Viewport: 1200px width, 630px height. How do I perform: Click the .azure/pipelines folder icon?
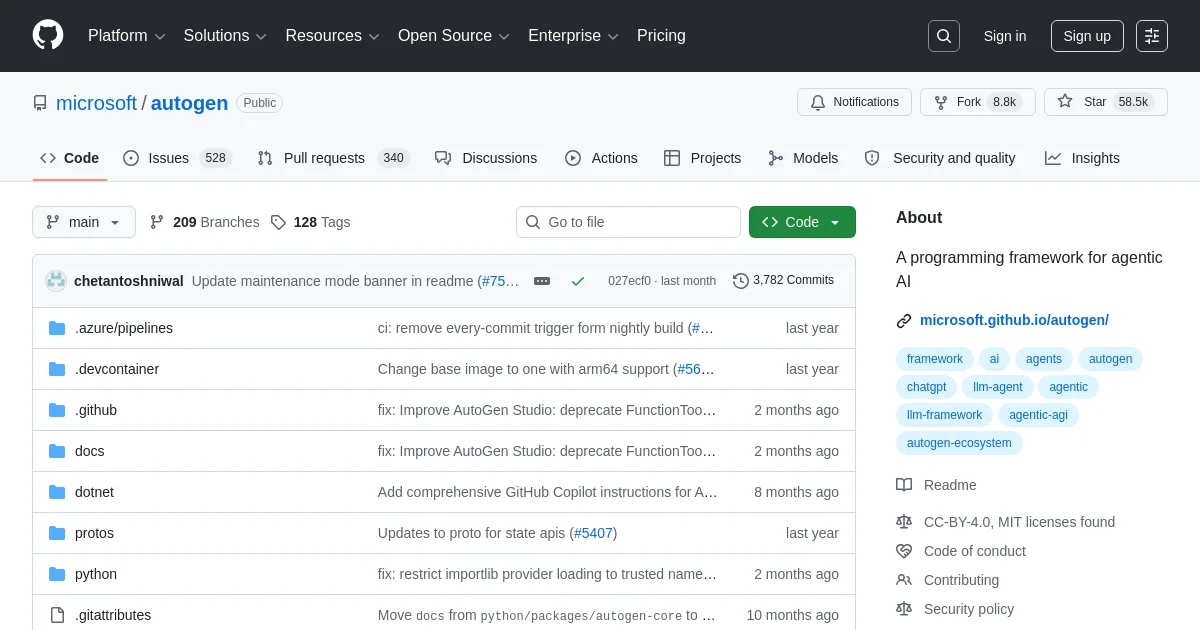[57, 328]
